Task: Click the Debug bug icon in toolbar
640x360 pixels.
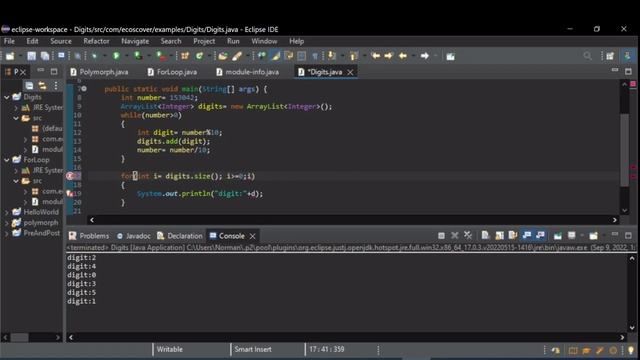Action: click(x=94, y=56)
